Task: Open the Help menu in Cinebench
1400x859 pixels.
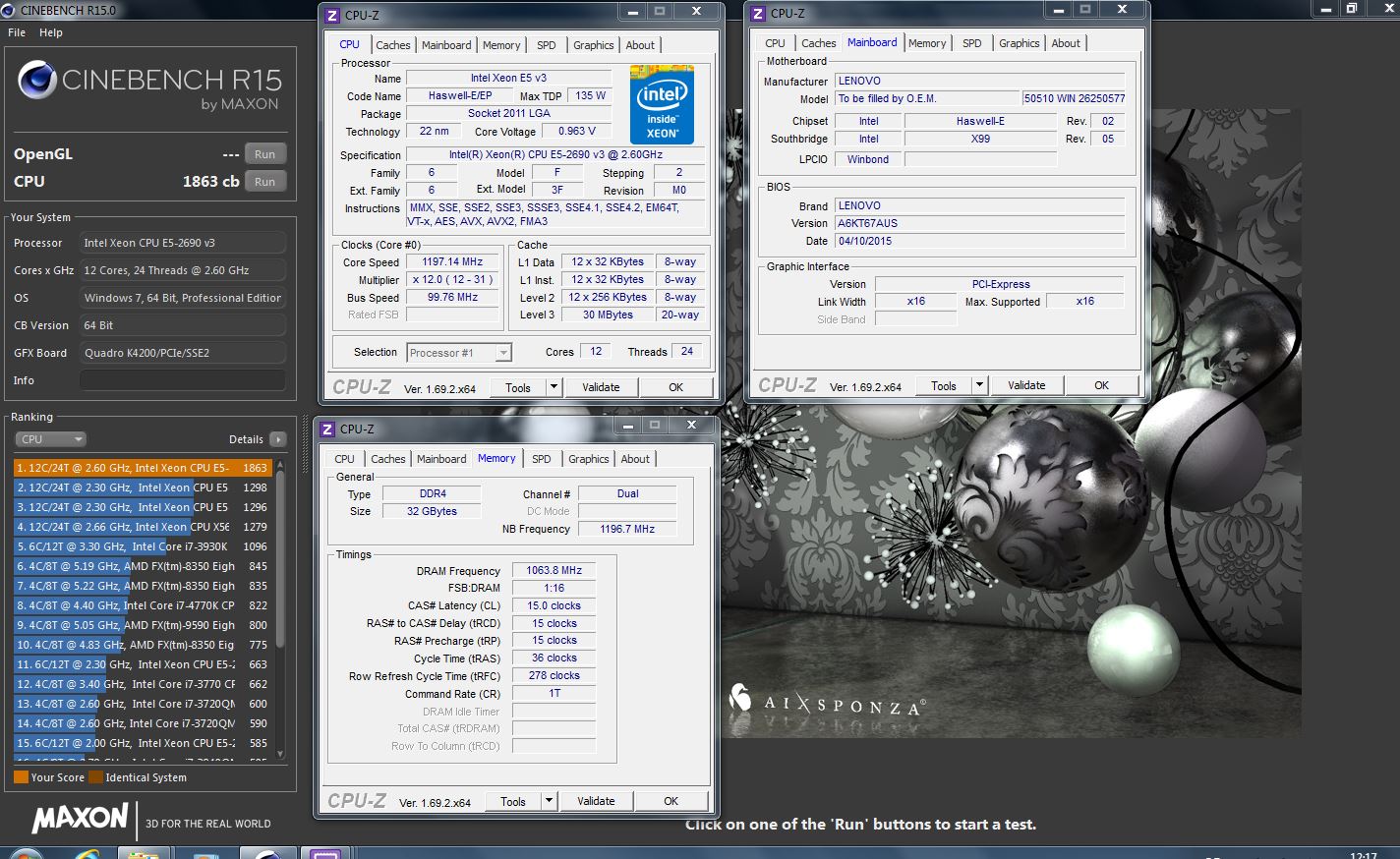Action: (51, 32)
